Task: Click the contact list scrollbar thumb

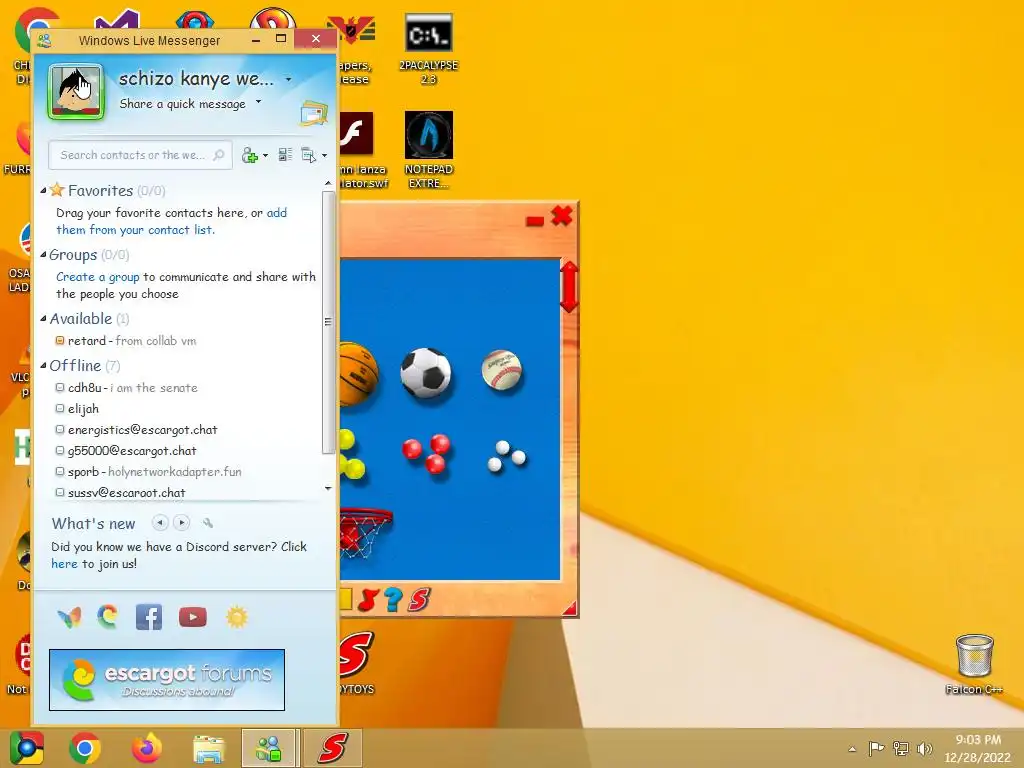Action: point(328,322)
